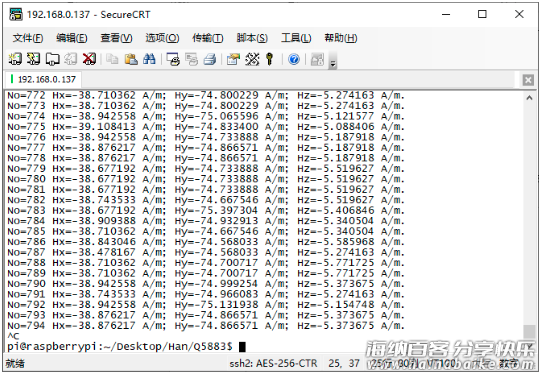
Task: Close the session tab with the X button
Action: (x=528, y=80)
